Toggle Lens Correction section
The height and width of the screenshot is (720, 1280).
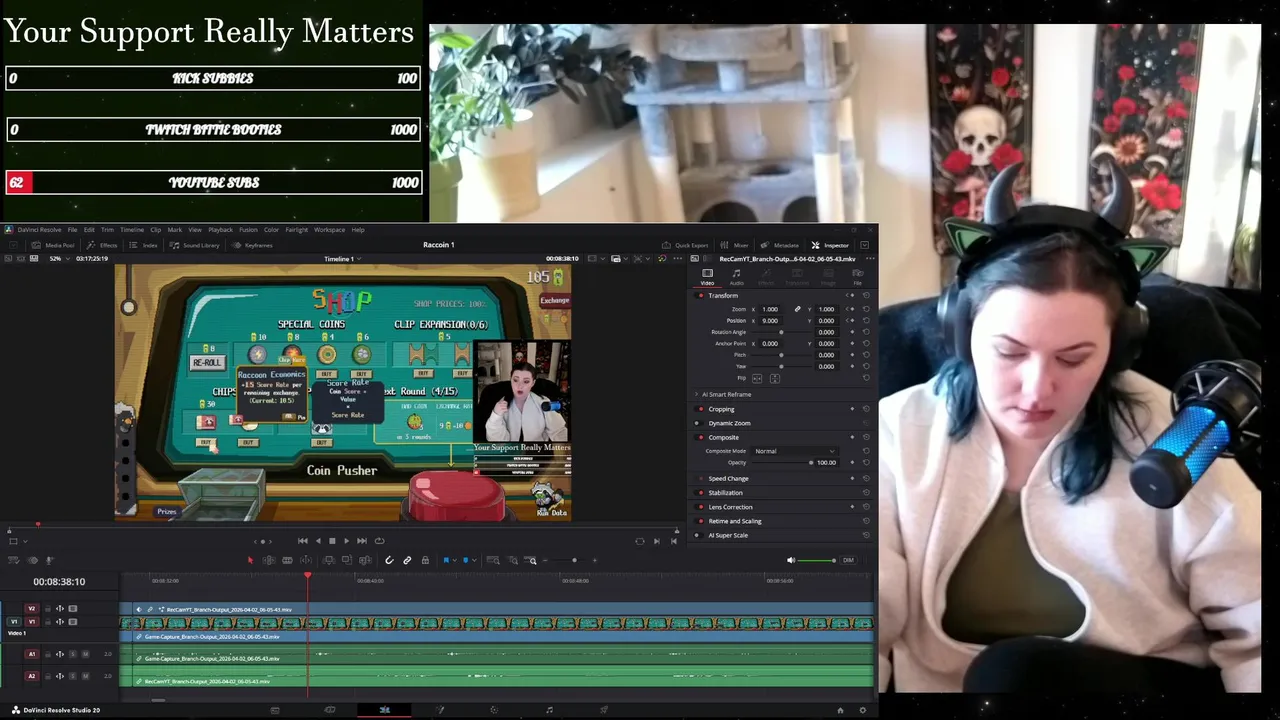coord(700,507)
